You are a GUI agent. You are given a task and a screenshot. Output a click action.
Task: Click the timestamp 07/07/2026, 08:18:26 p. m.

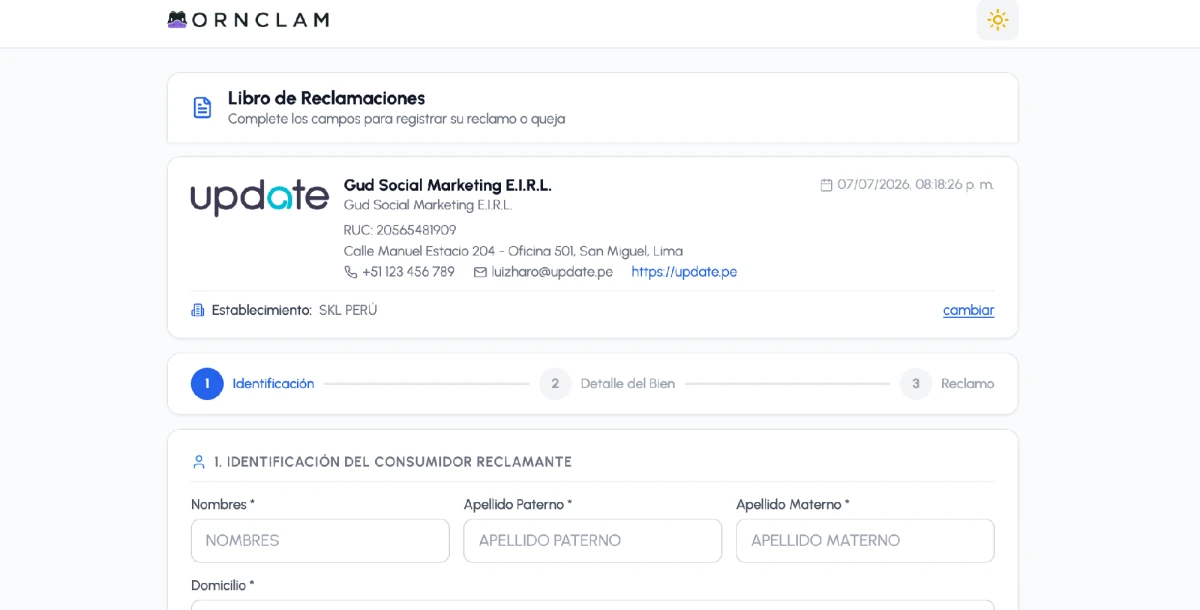(x=916, y=185)
